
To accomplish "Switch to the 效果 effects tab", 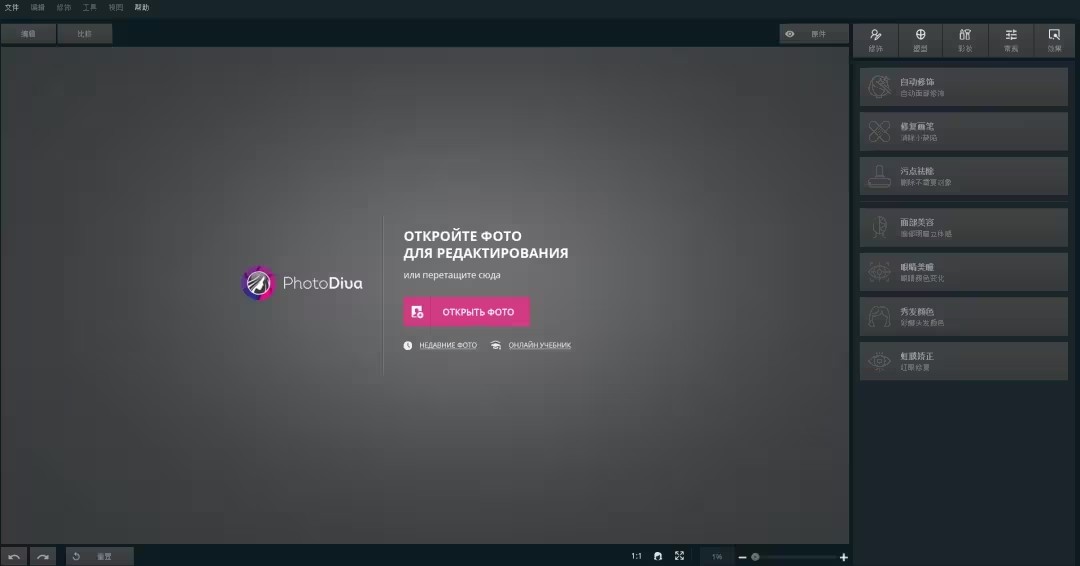I will pyautogui.click(x=1054, y=40).
